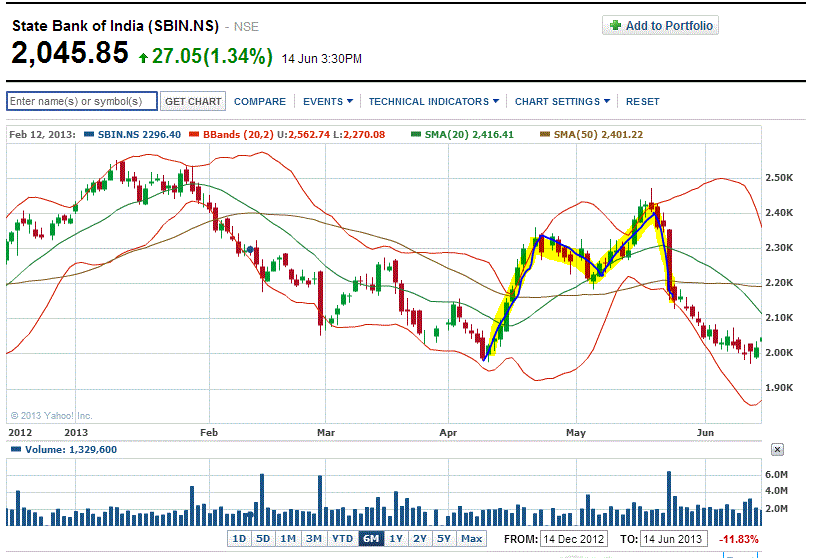The image size is (815, 558).
Task: Focus the name or symbol input field
Action: tap(82, 101)
